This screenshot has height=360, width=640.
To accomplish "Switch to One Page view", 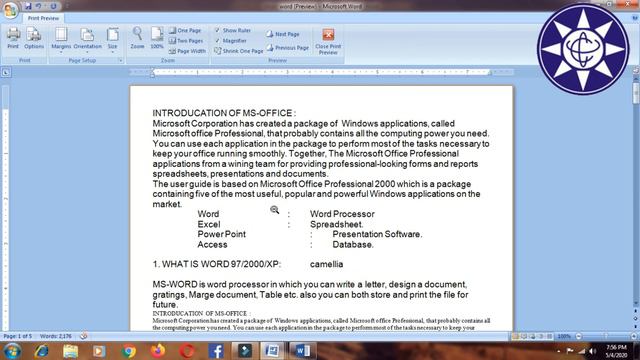I will (186, 30).
